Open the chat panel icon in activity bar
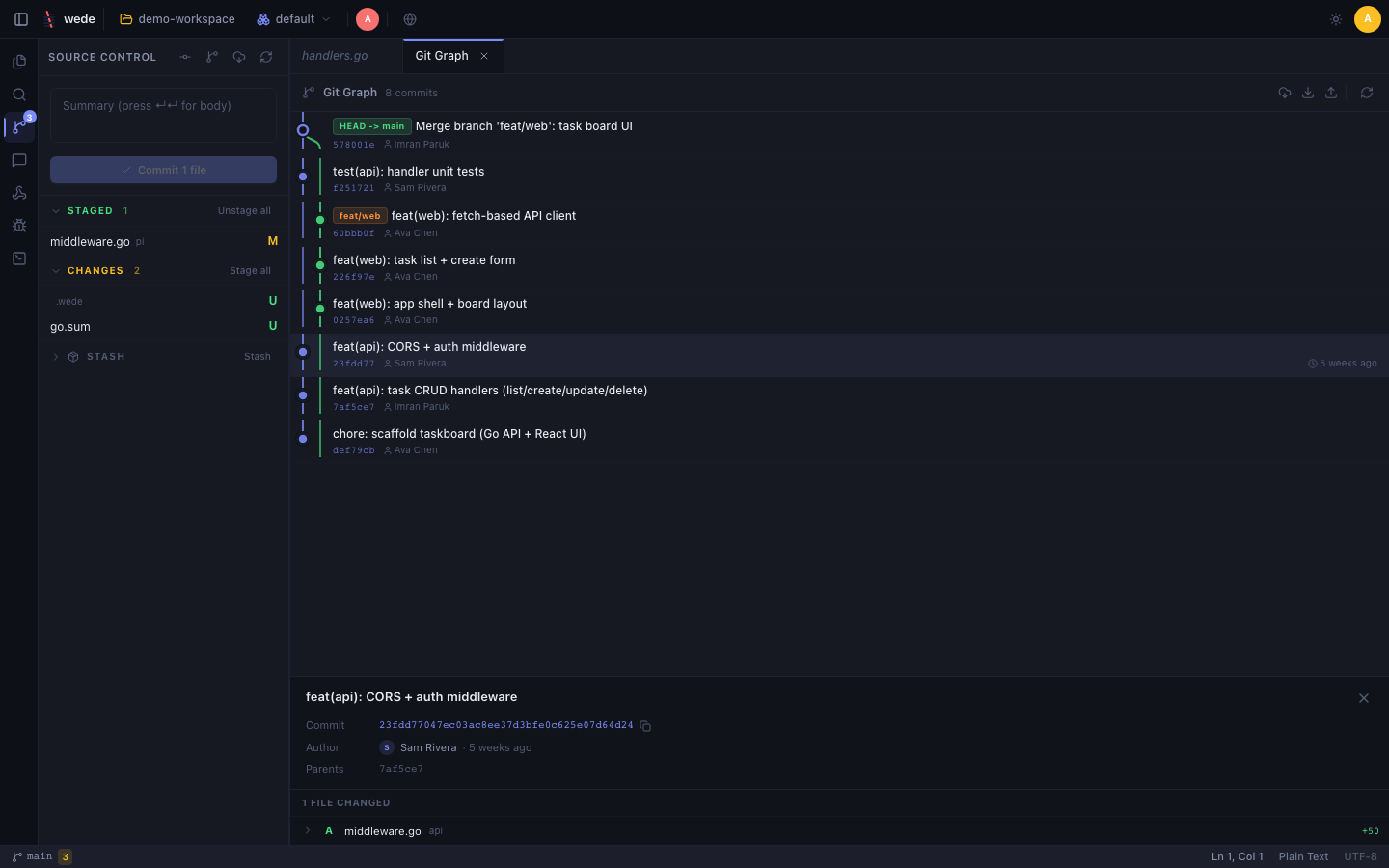 [19, 160]
